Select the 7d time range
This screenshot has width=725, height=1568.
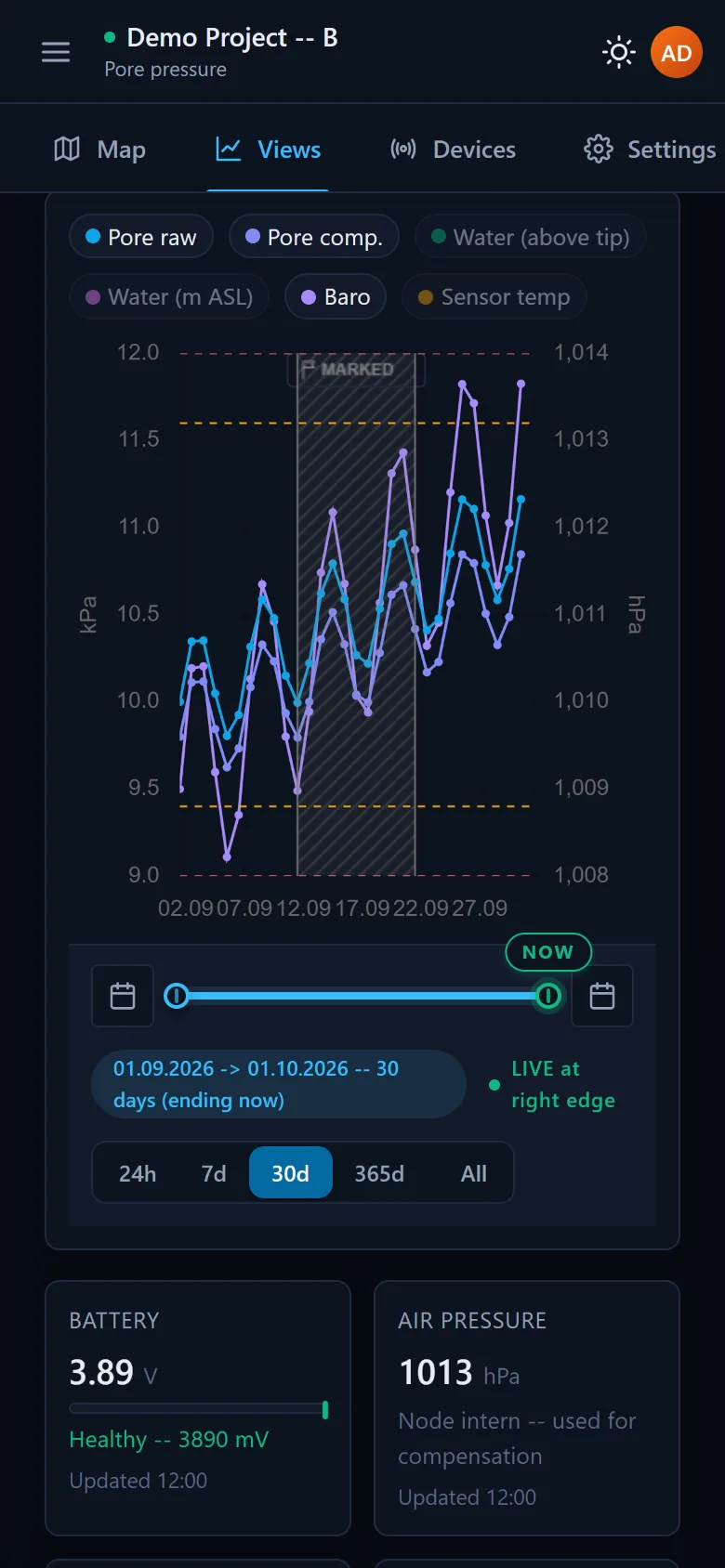214,1173
